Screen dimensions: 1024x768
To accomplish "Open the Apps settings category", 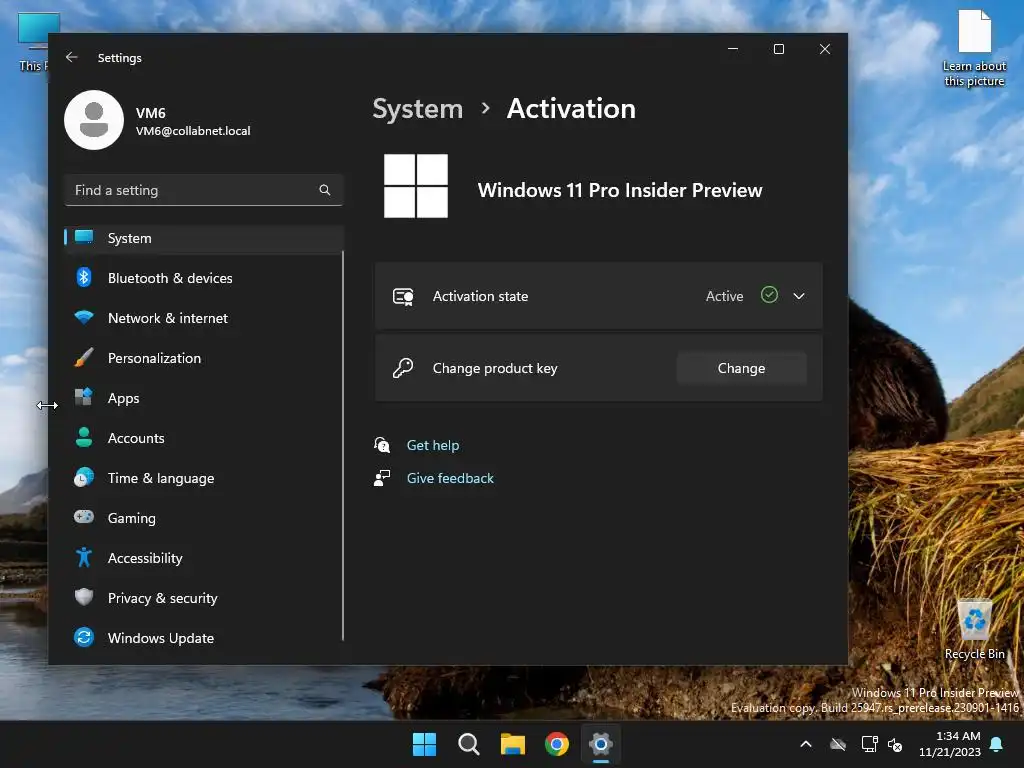I will point(204,398).
